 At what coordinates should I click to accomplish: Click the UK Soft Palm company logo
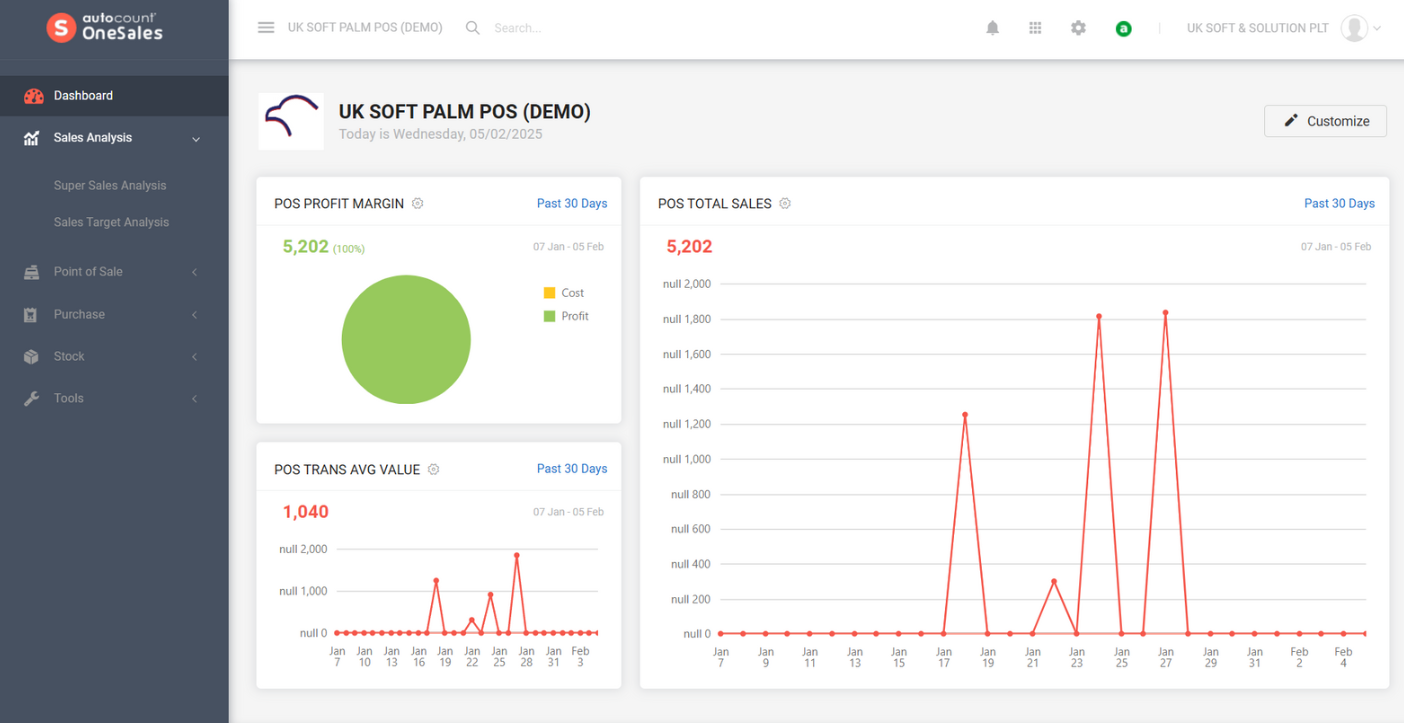(291, 121)
